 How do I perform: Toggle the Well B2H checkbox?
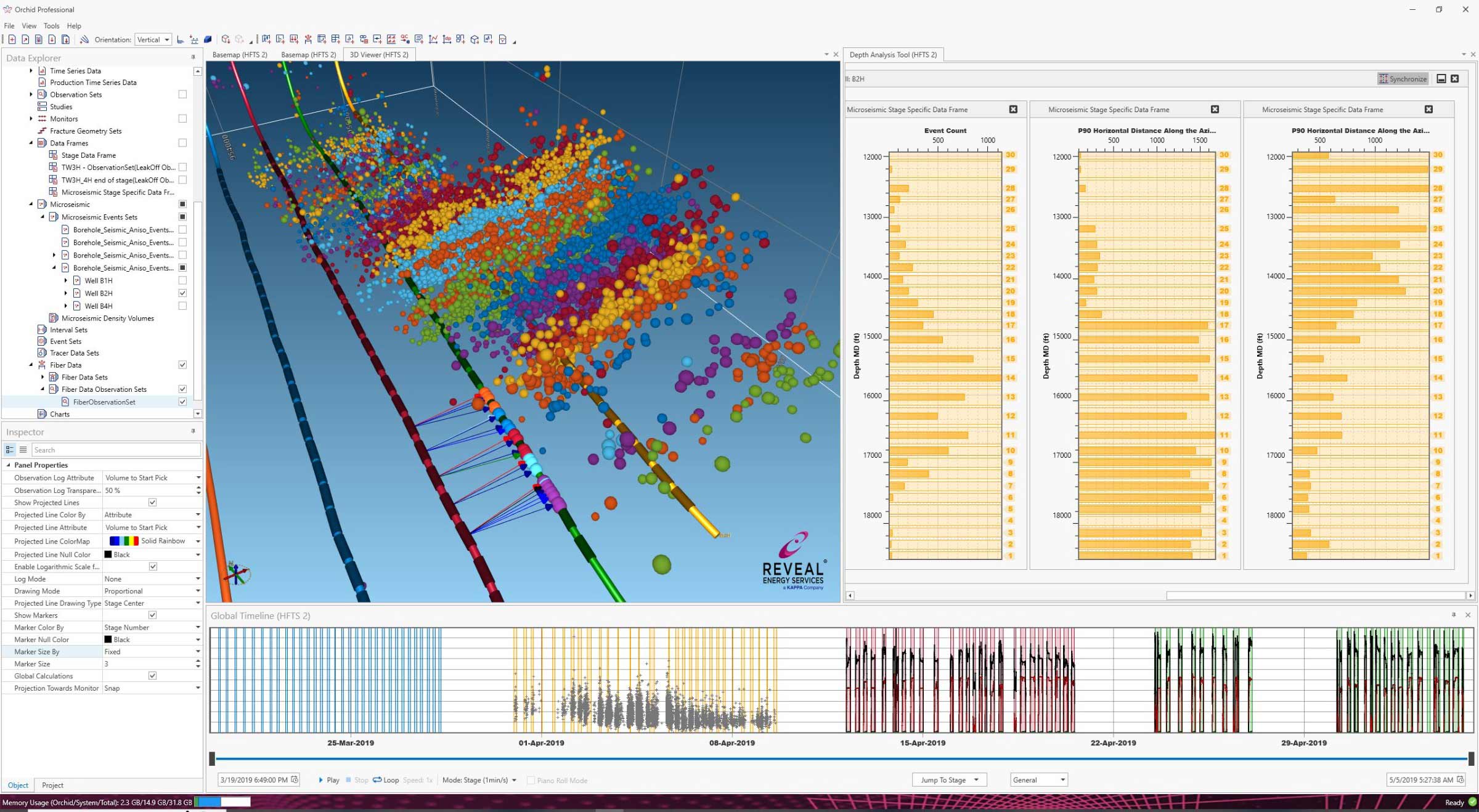[x=182, y=293]
